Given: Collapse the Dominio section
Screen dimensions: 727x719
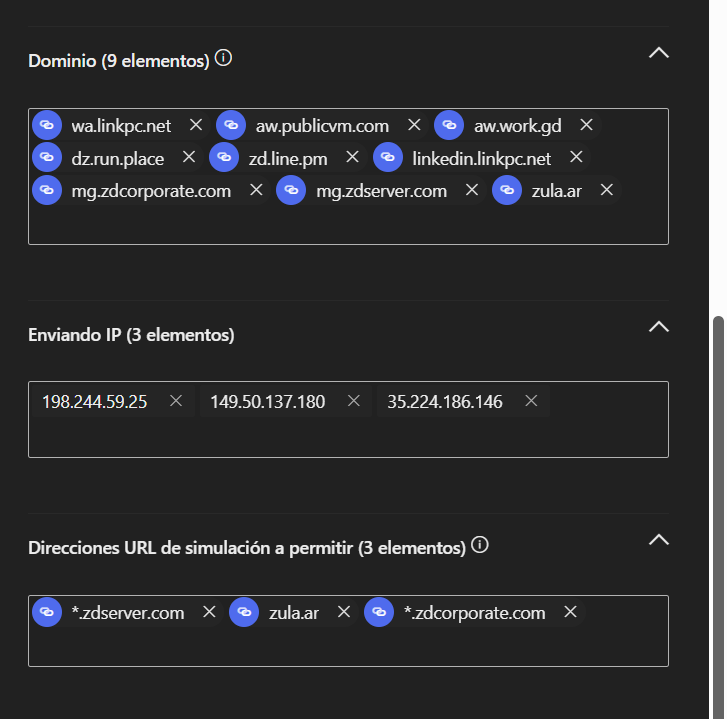Looking at the screenshot, I should pyautogui.click(x=658, y=53).
